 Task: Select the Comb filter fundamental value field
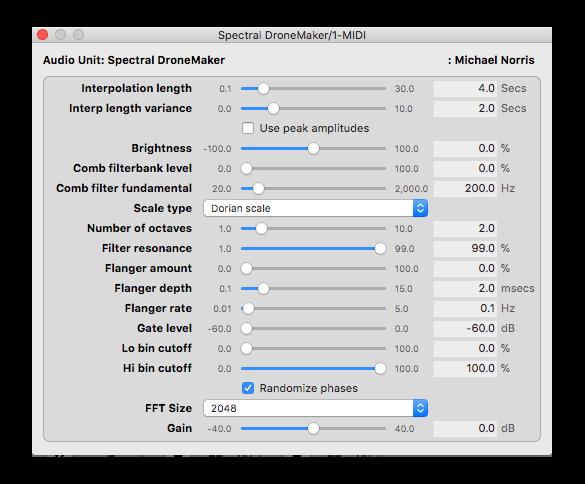[x=465, y=188]
